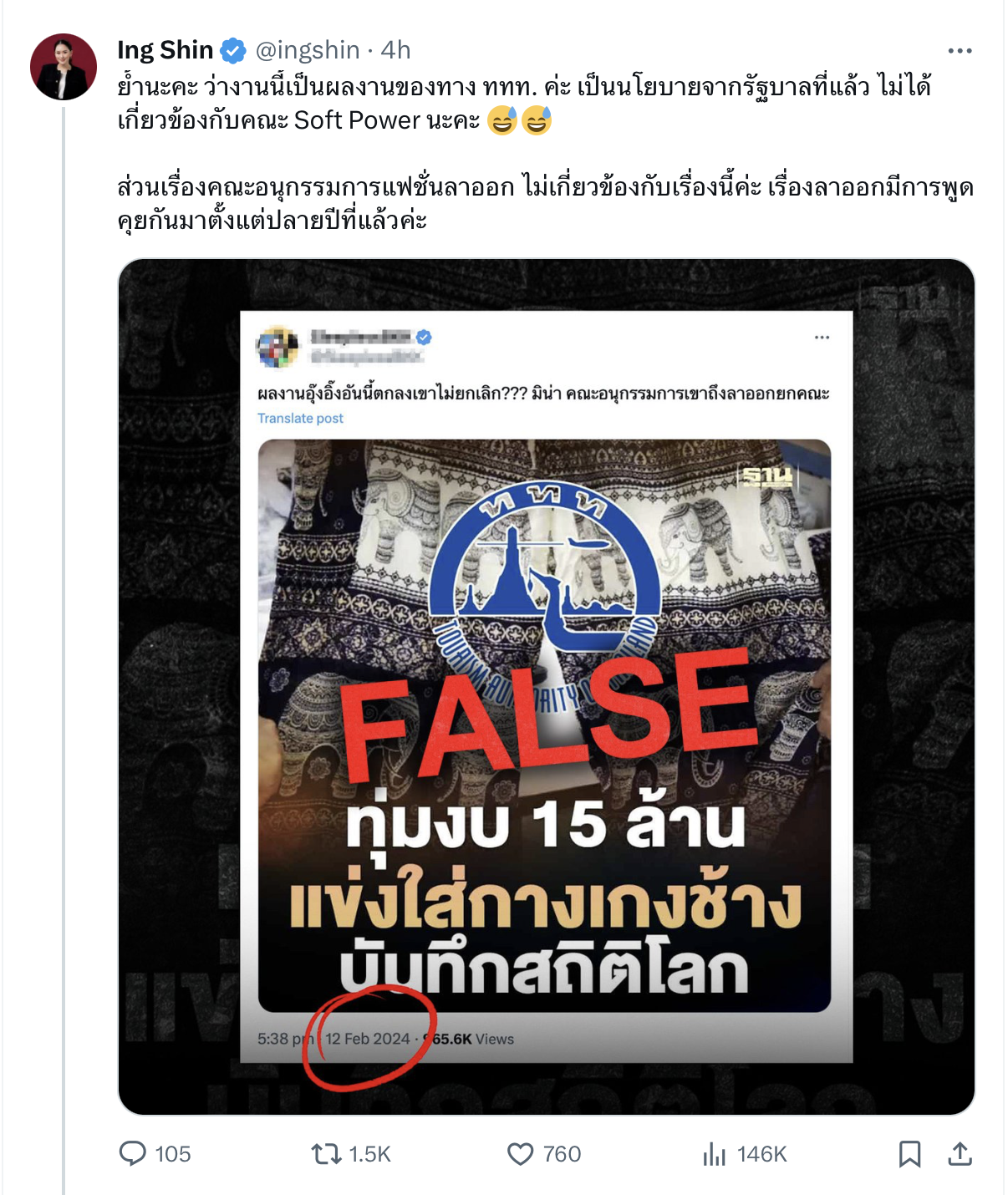
Task: Click the three-dot menu inside quoted screenshot
Action: (x=822, y=338)
